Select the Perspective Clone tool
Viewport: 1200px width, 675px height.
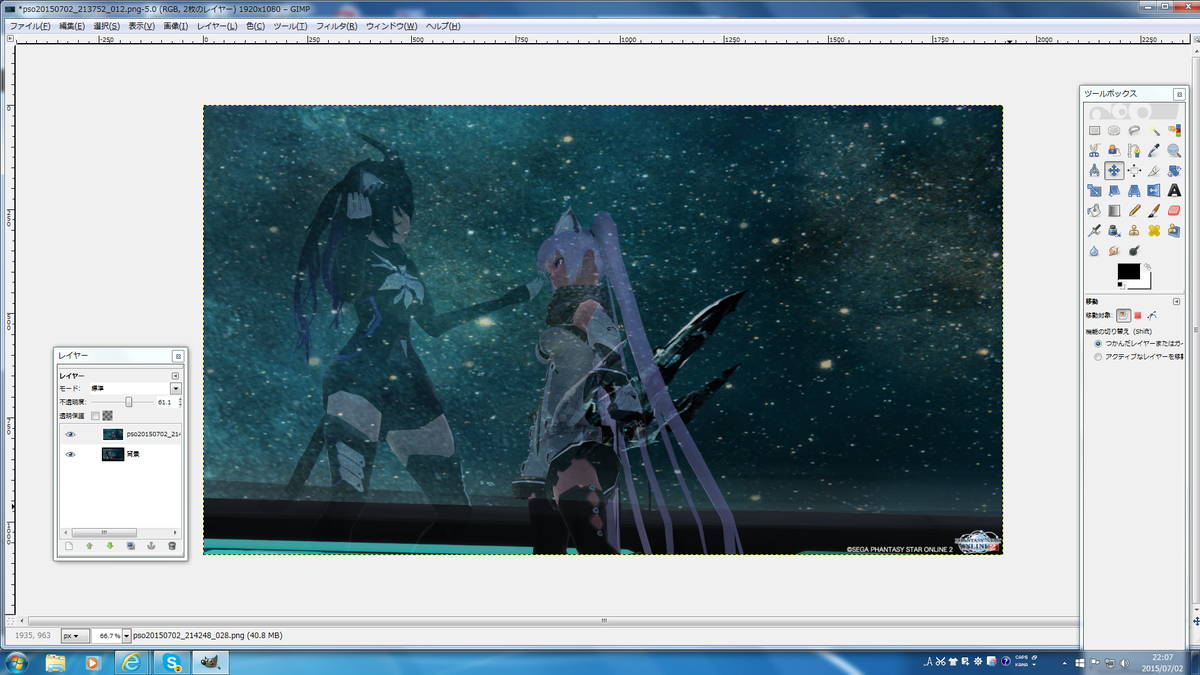point(1174,231)
